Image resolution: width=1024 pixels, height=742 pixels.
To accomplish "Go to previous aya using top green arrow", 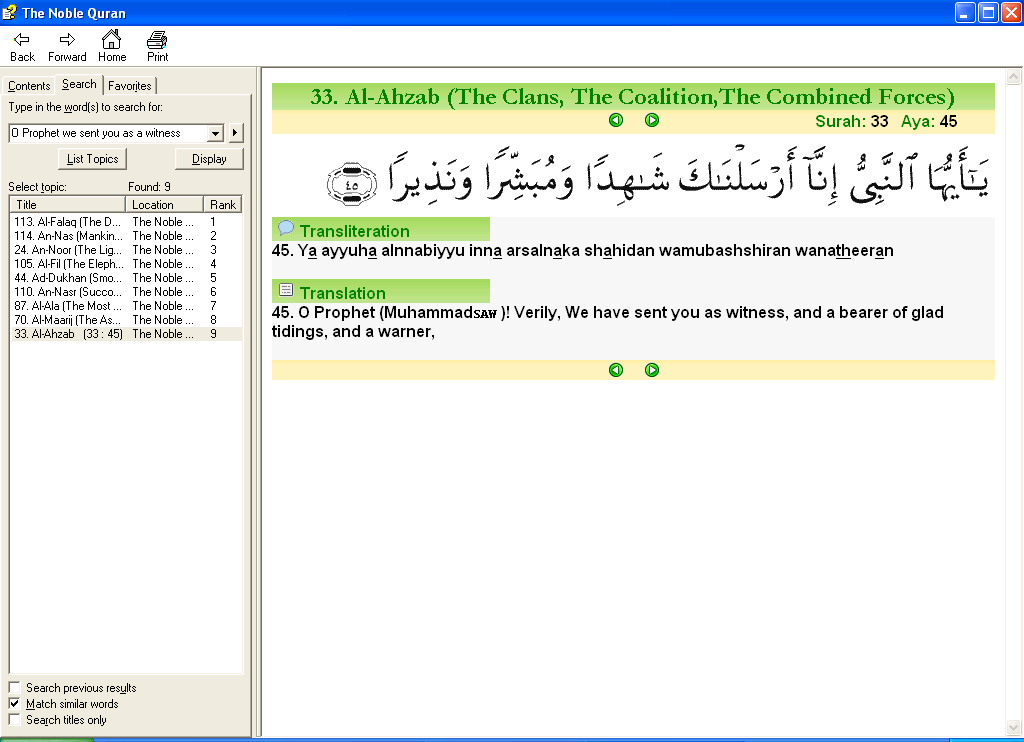I will [616, 120].
